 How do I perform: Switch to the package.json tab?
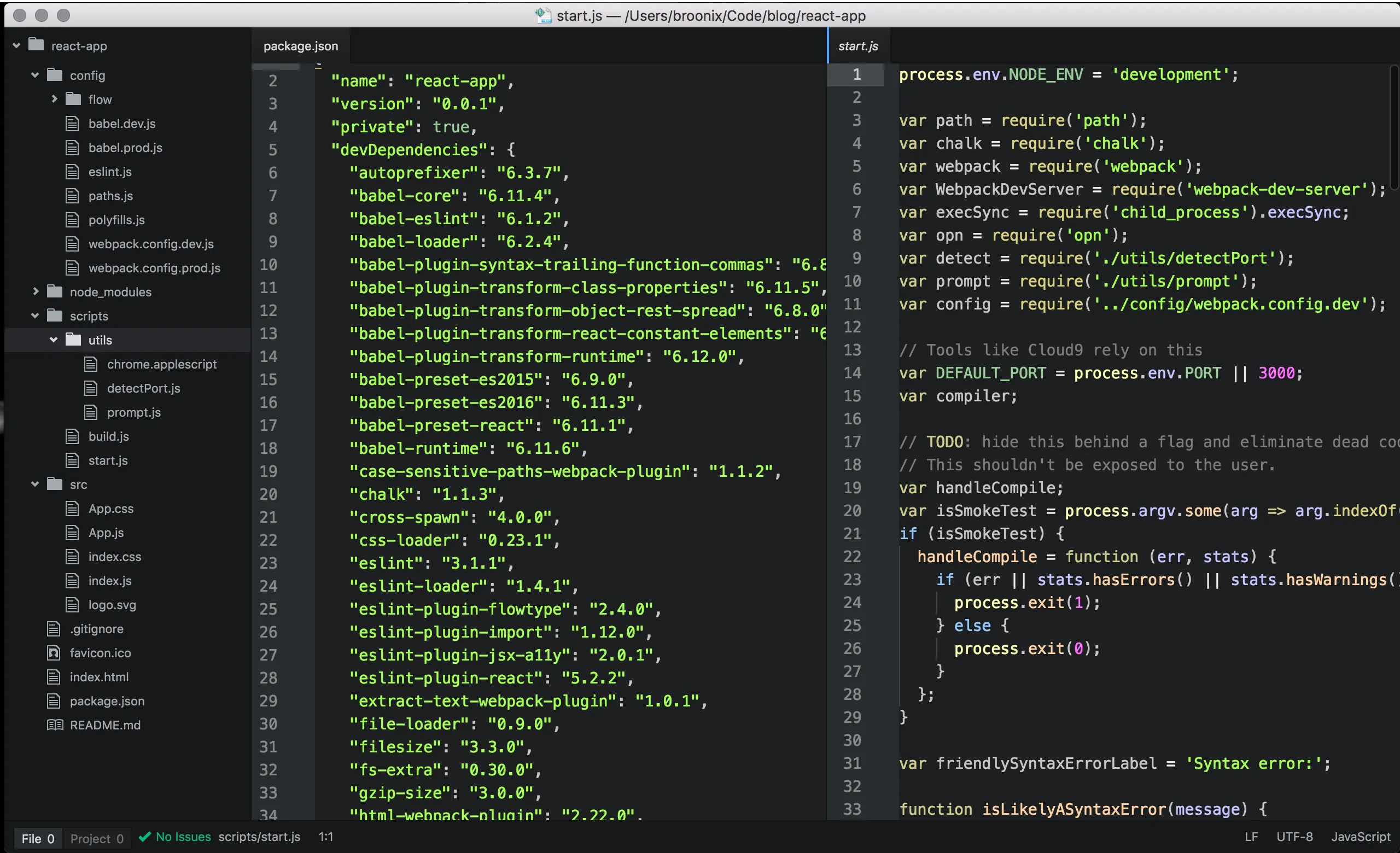(300, 45)
